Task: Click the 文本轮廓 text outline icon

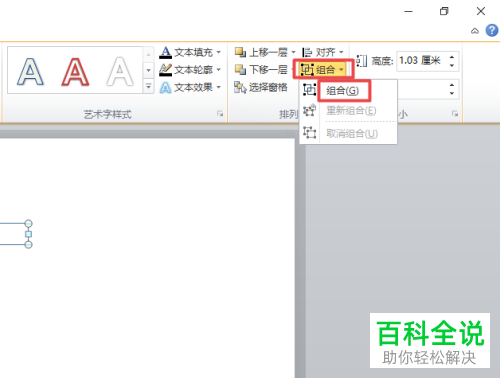Action: click(x=165, y=70)
